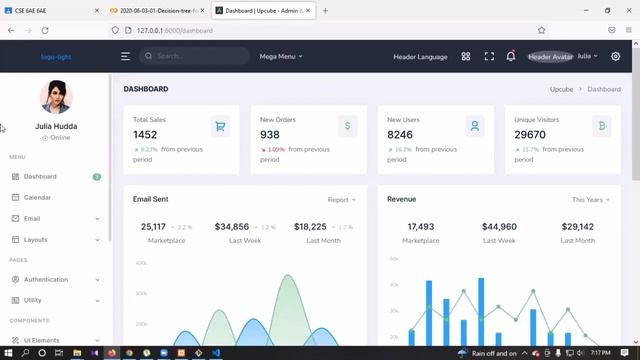Click the $34,856 Last Week figure
The width and height of the screenshot is (640, 360).
pos(232,227)
